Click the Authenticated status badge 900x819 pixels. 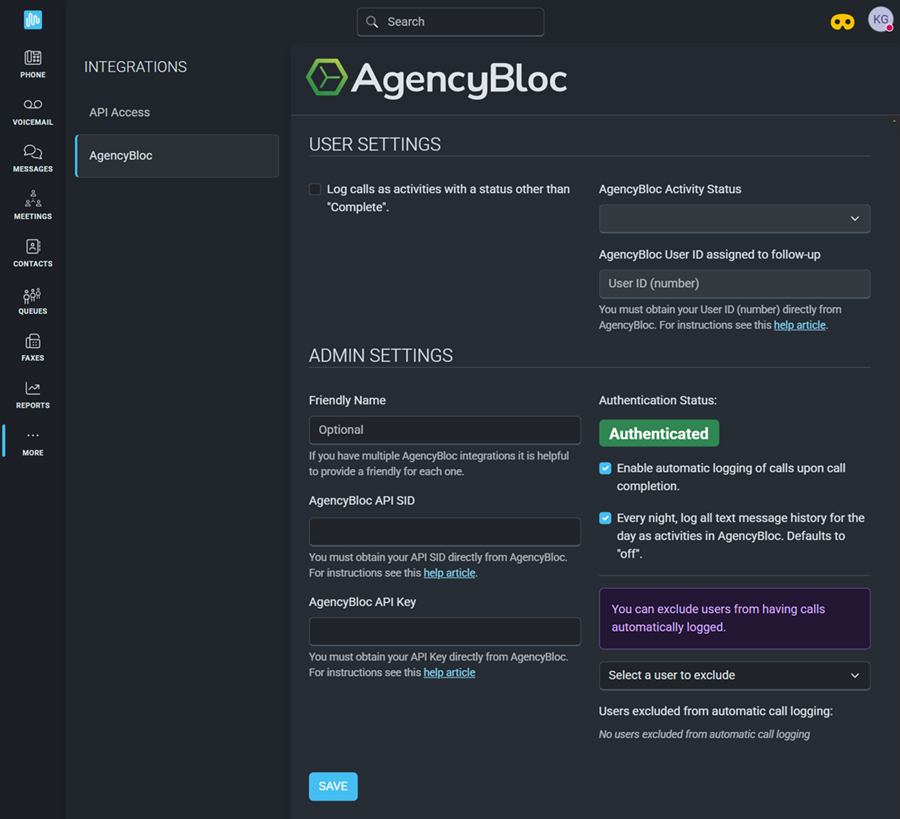coord(658,433)
